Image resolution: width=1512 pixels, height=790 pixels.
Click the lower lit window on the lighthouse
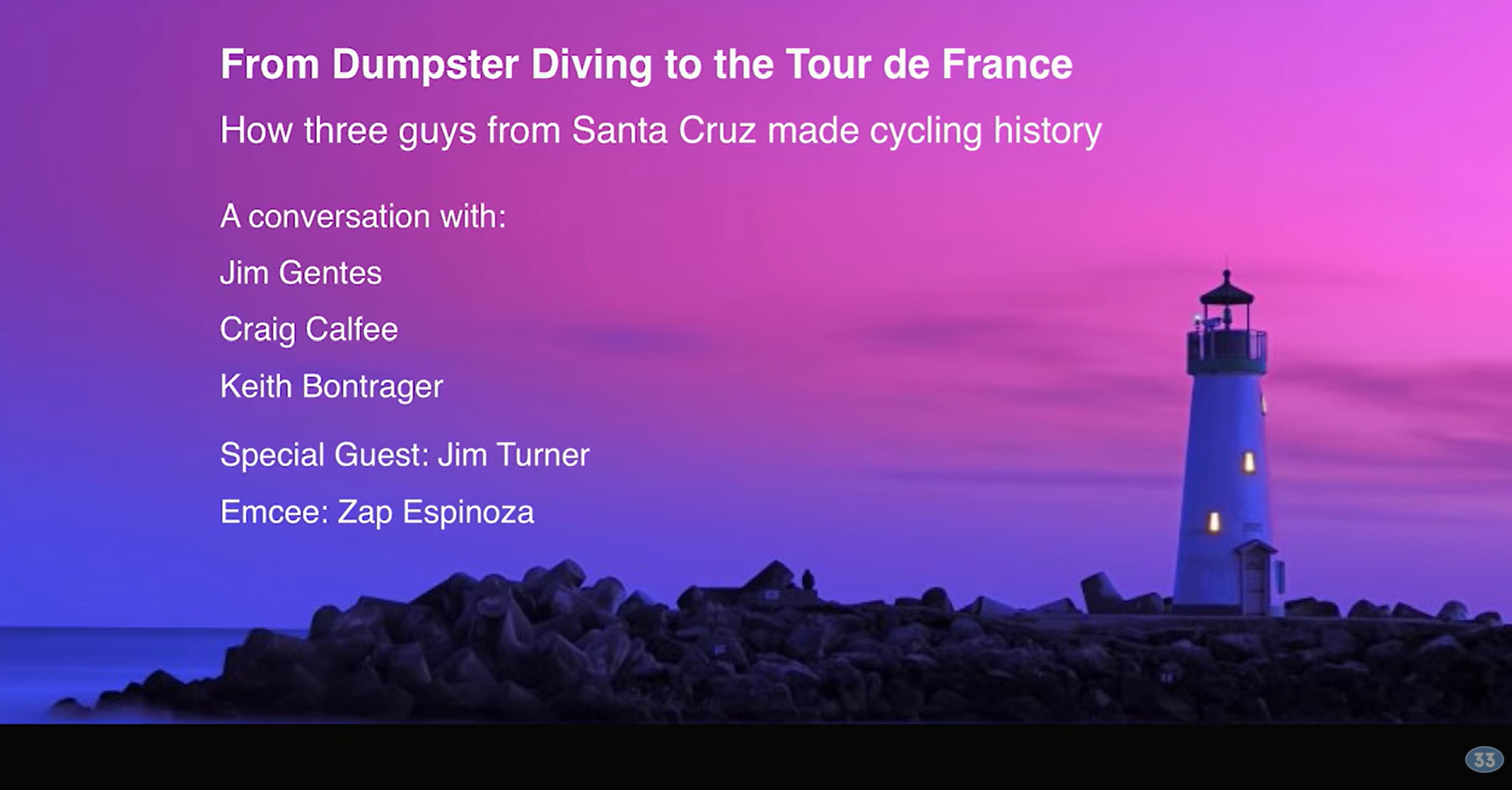coord(1213,522)
